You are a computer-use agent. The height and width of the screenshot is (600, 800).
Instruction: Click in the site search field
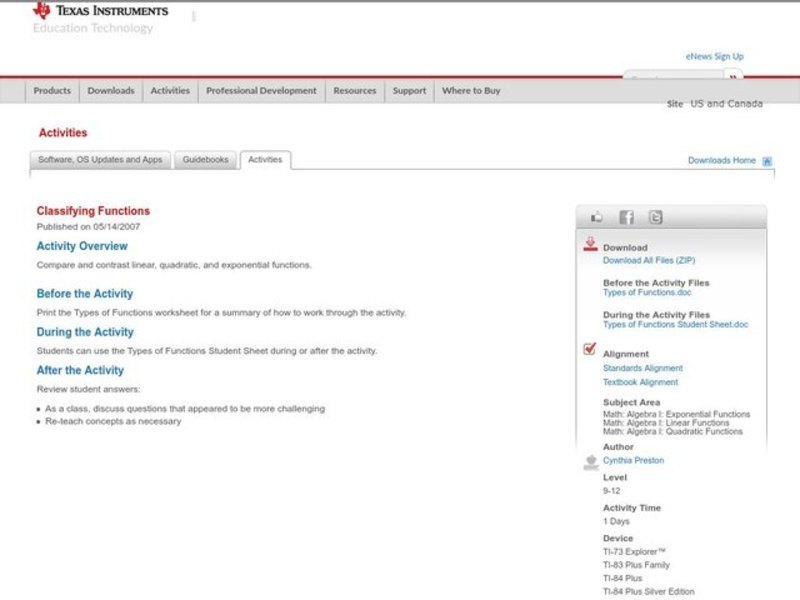672,77
